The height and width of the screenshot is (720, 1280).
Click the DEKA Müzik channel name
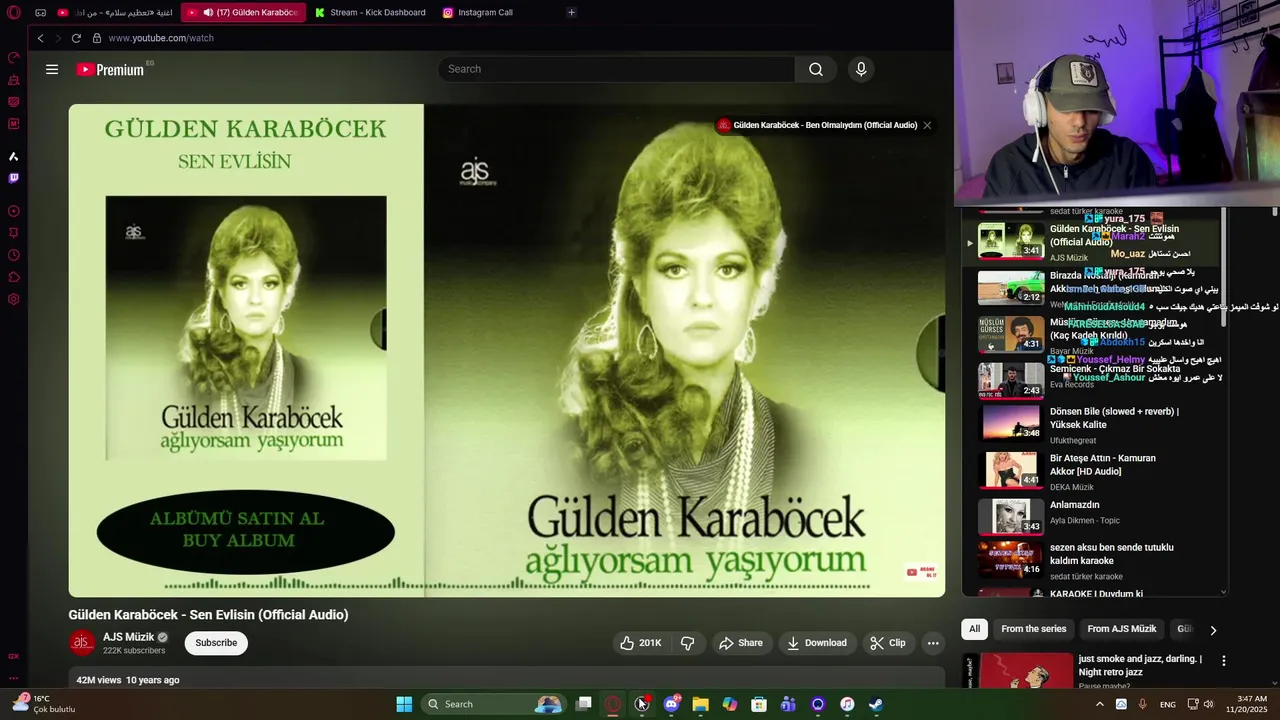tap(1072, 487)
